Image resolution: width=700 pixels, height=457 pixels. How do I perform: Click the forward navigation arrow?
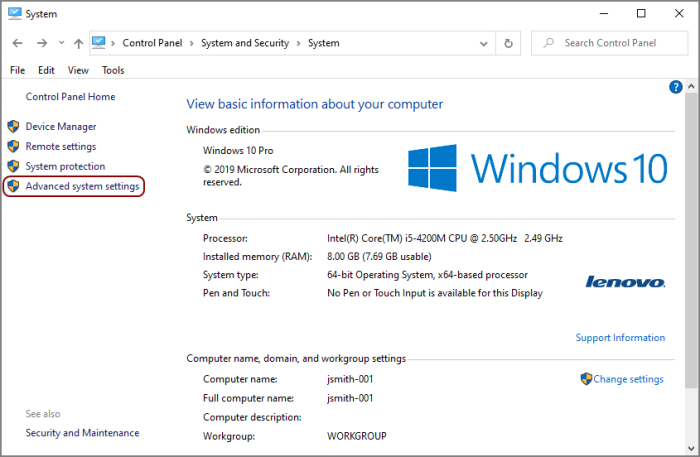(41, 44)
